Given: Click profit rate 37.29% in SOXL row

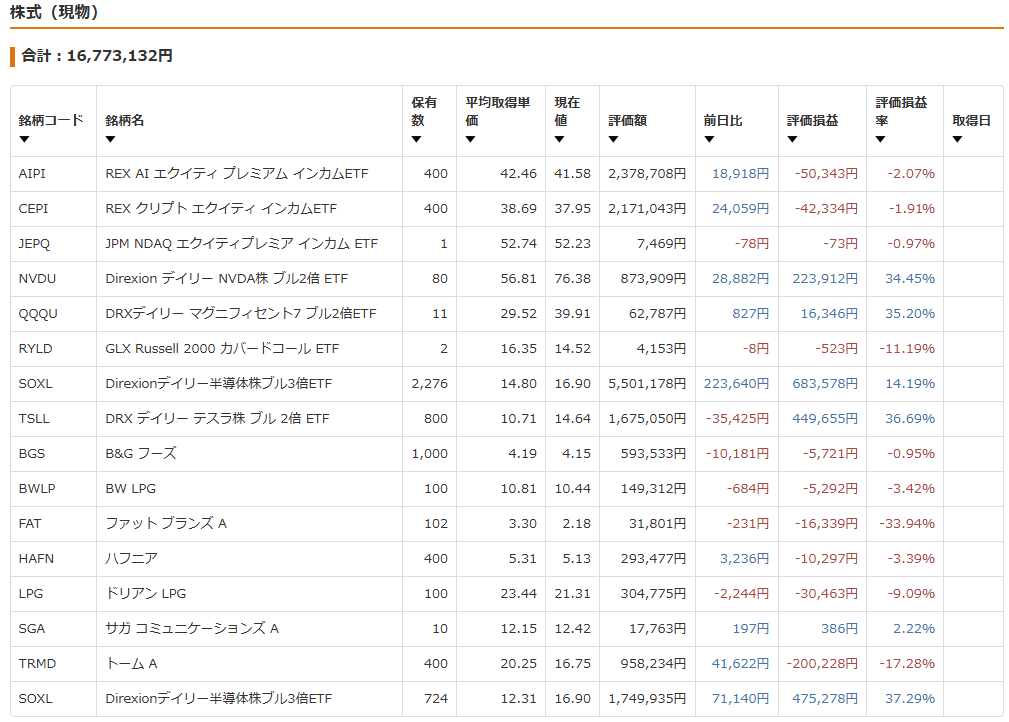Looking at the screenshot, I should coord(910,698).
